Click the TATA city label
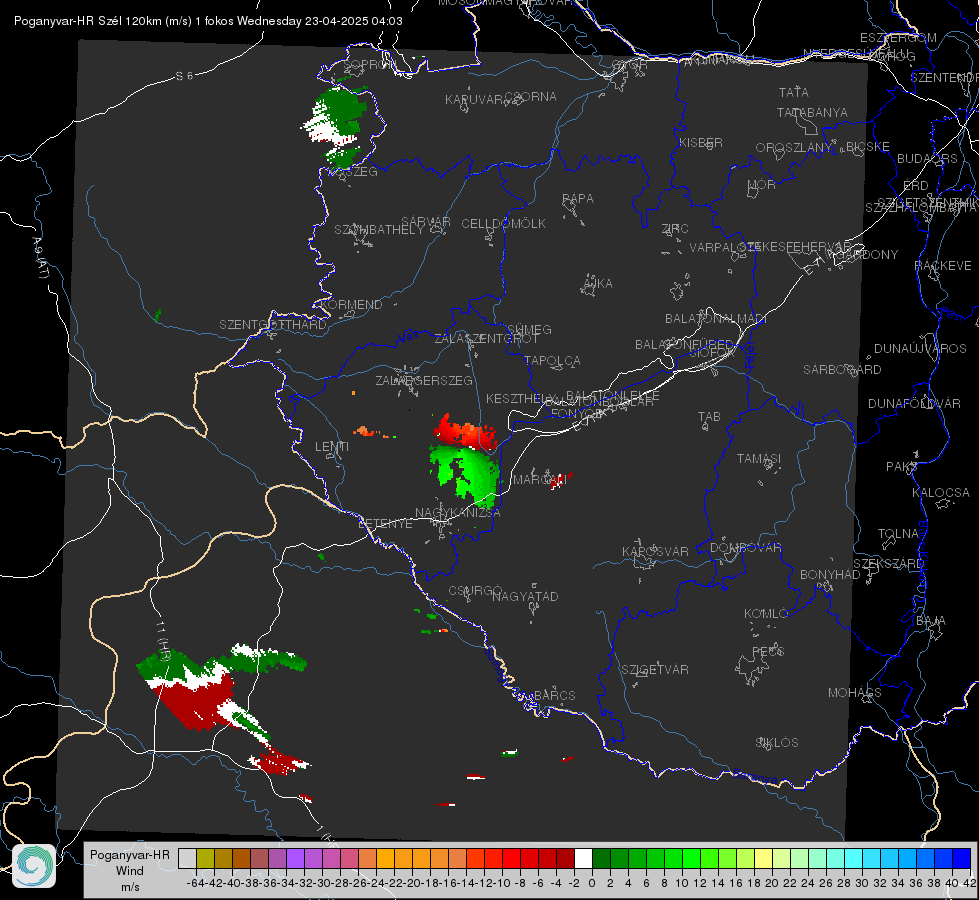979x900 pixels. [794, 92]
